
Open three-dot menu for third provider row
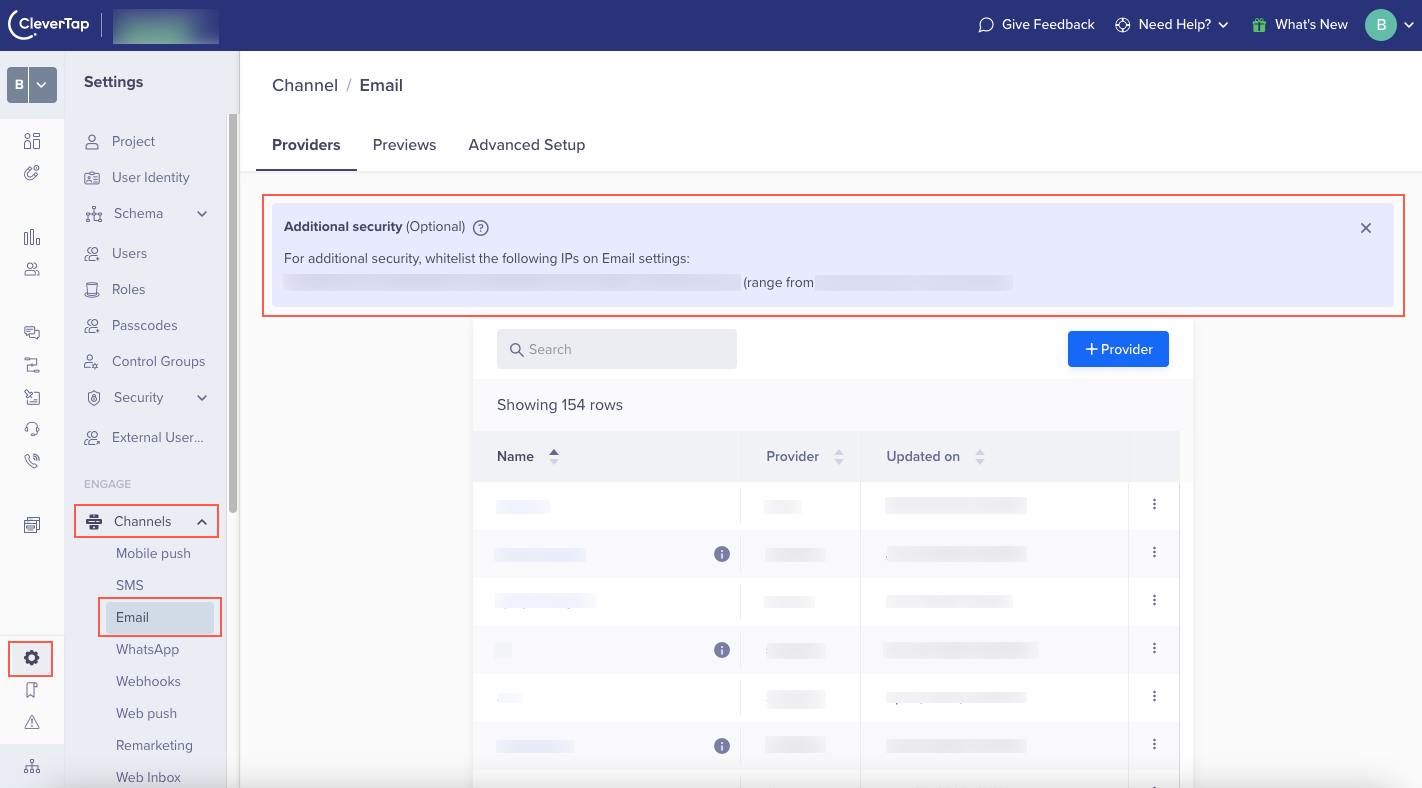click(1154, 600)
